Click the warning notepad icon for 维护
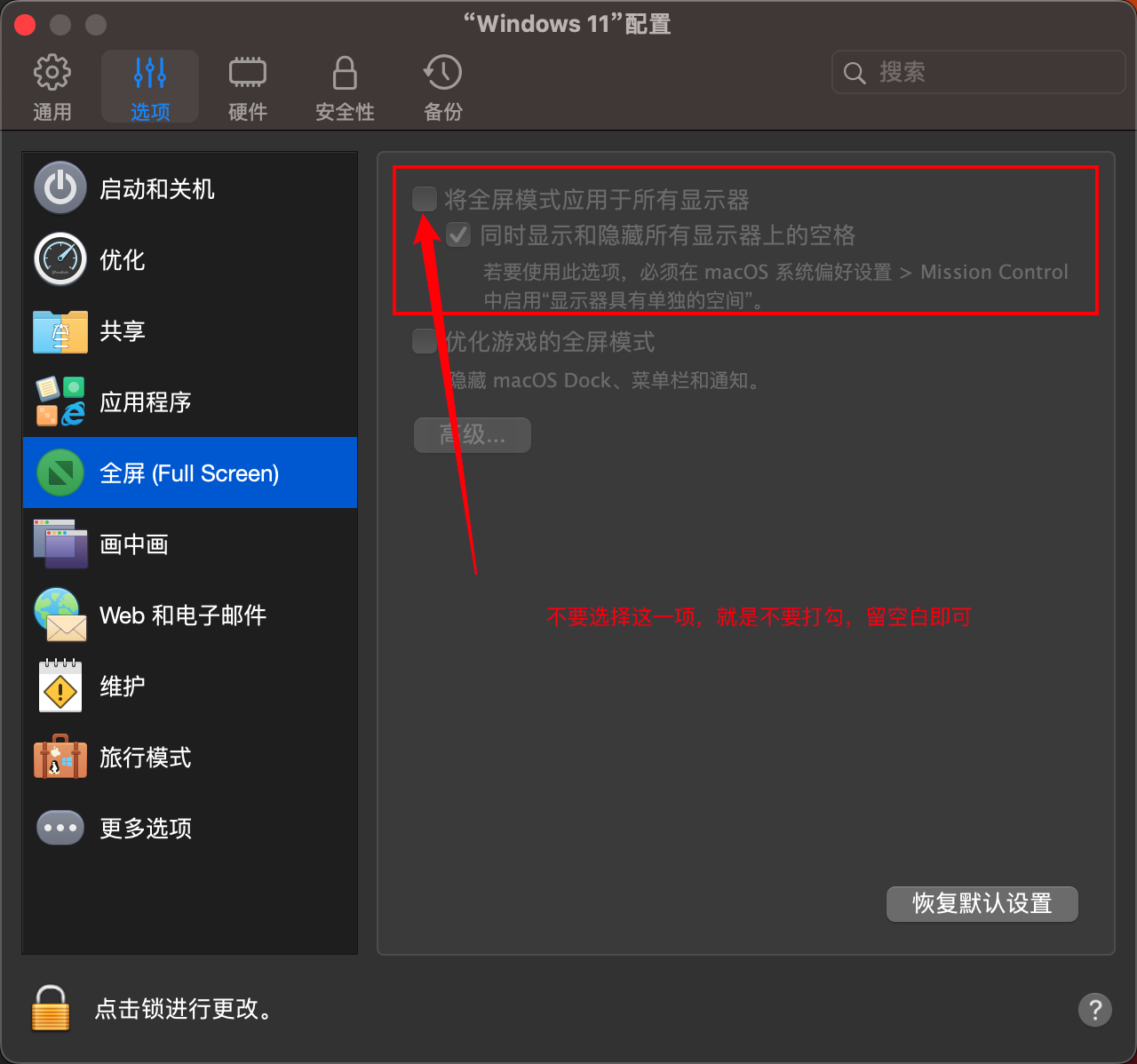This screenshot has width=1137, height=1064. point(60,686)
